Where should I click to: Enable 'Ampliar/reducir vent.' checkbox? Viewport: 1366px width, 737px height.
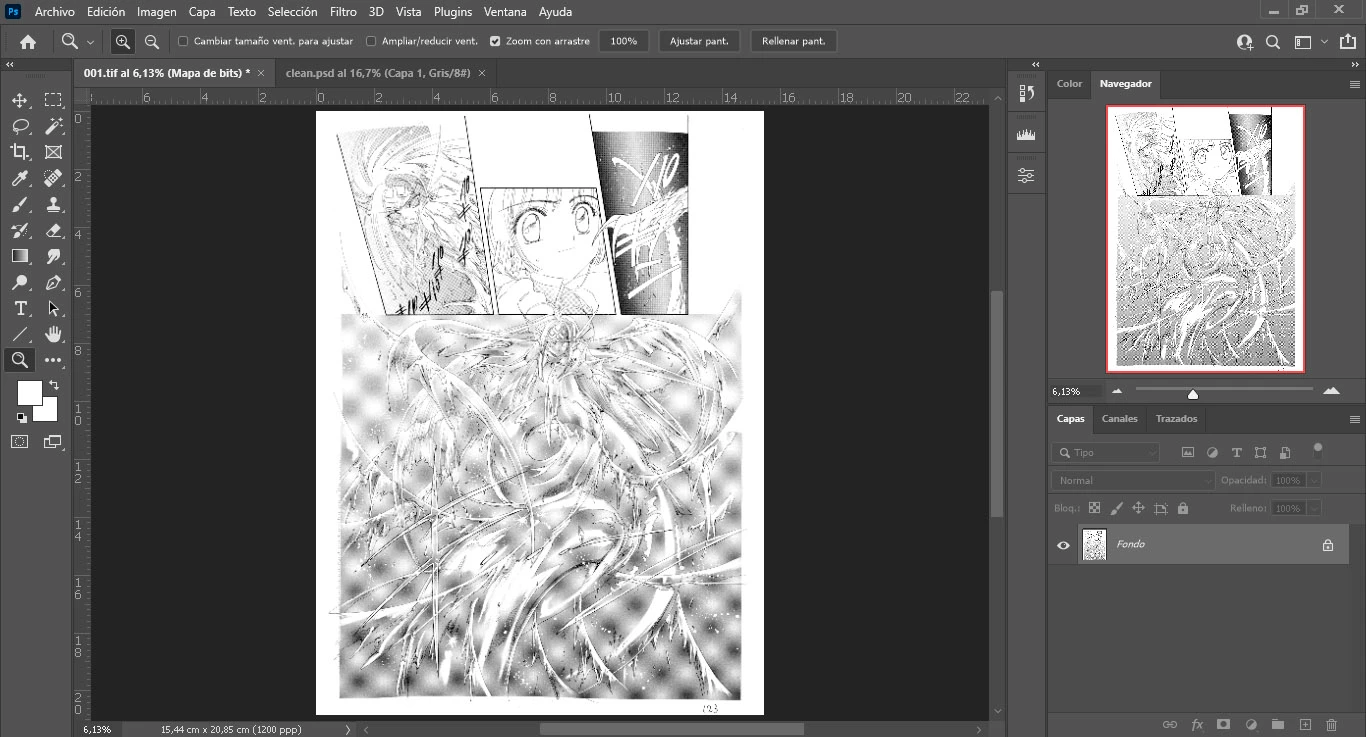[x=371, y=42]
